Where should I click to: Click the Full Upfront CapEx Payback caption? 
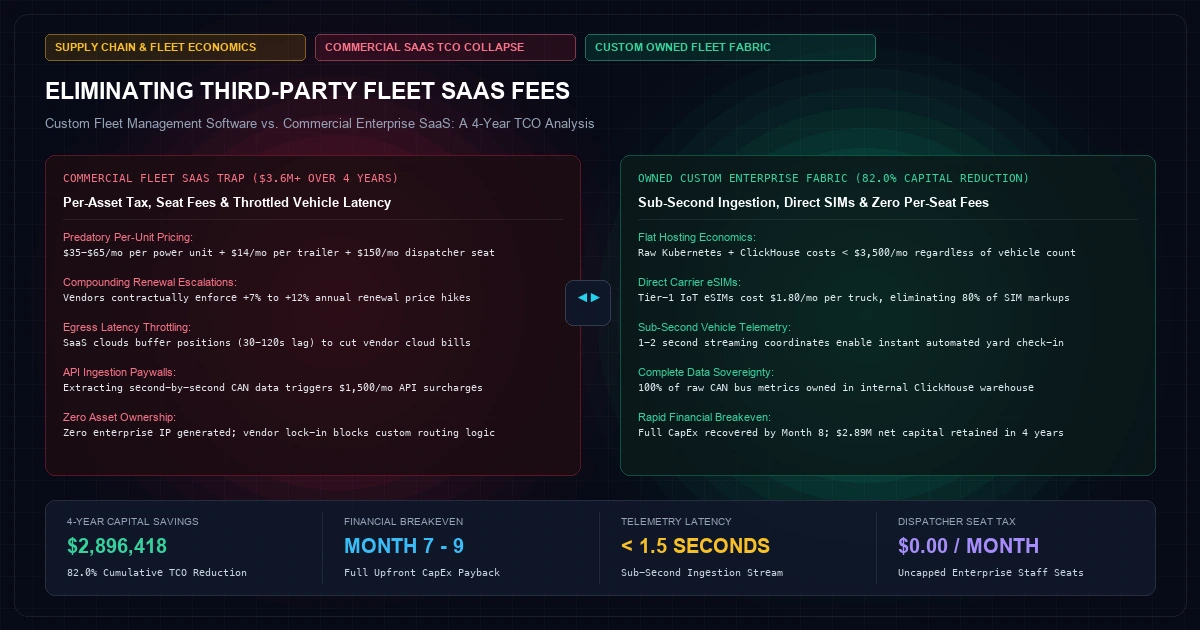pos(422,573)
